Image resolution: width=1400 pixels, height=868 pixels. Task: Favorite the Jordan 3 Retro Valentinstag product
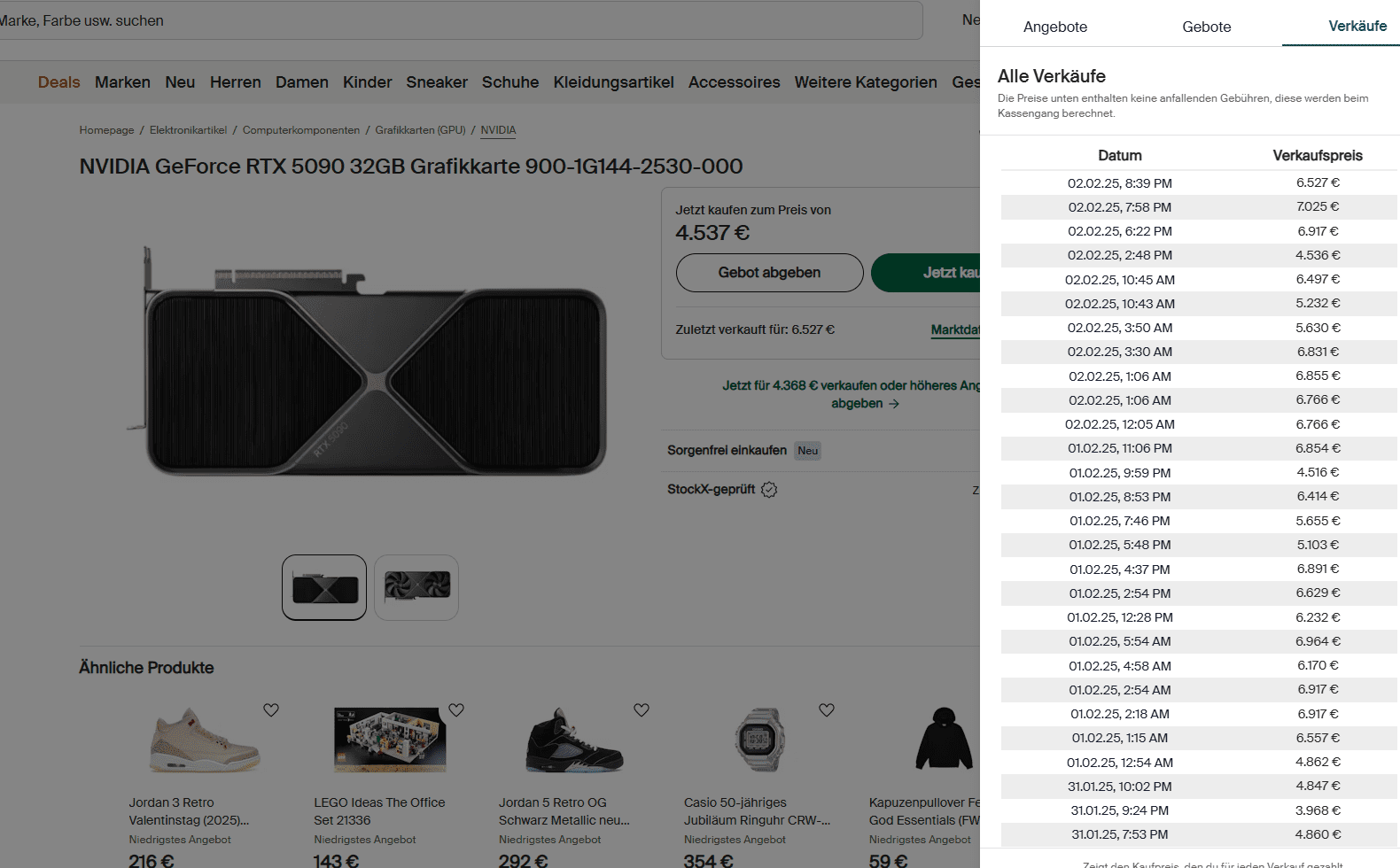coord(271,709)
